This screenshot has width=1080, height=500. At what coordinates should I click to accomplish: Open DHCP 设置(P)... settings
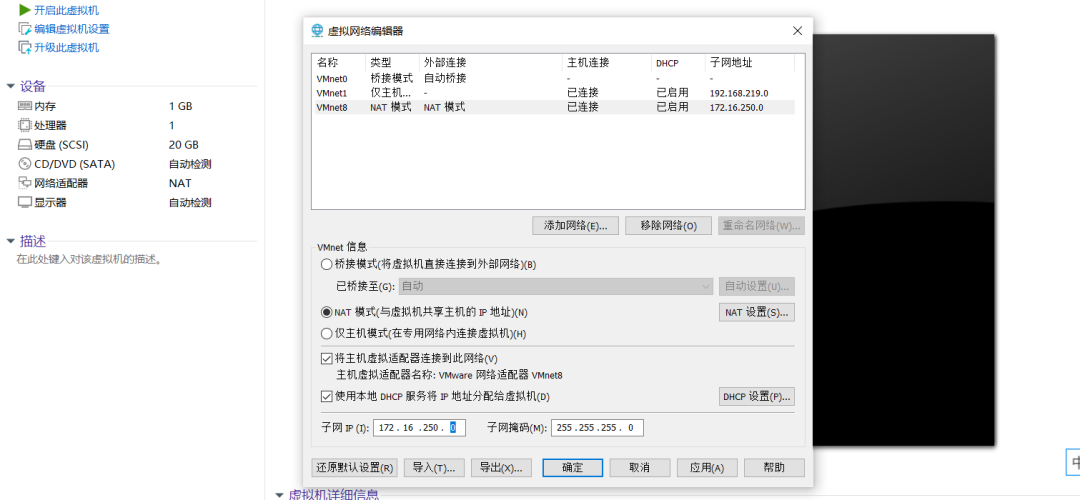tap(757, 397)
